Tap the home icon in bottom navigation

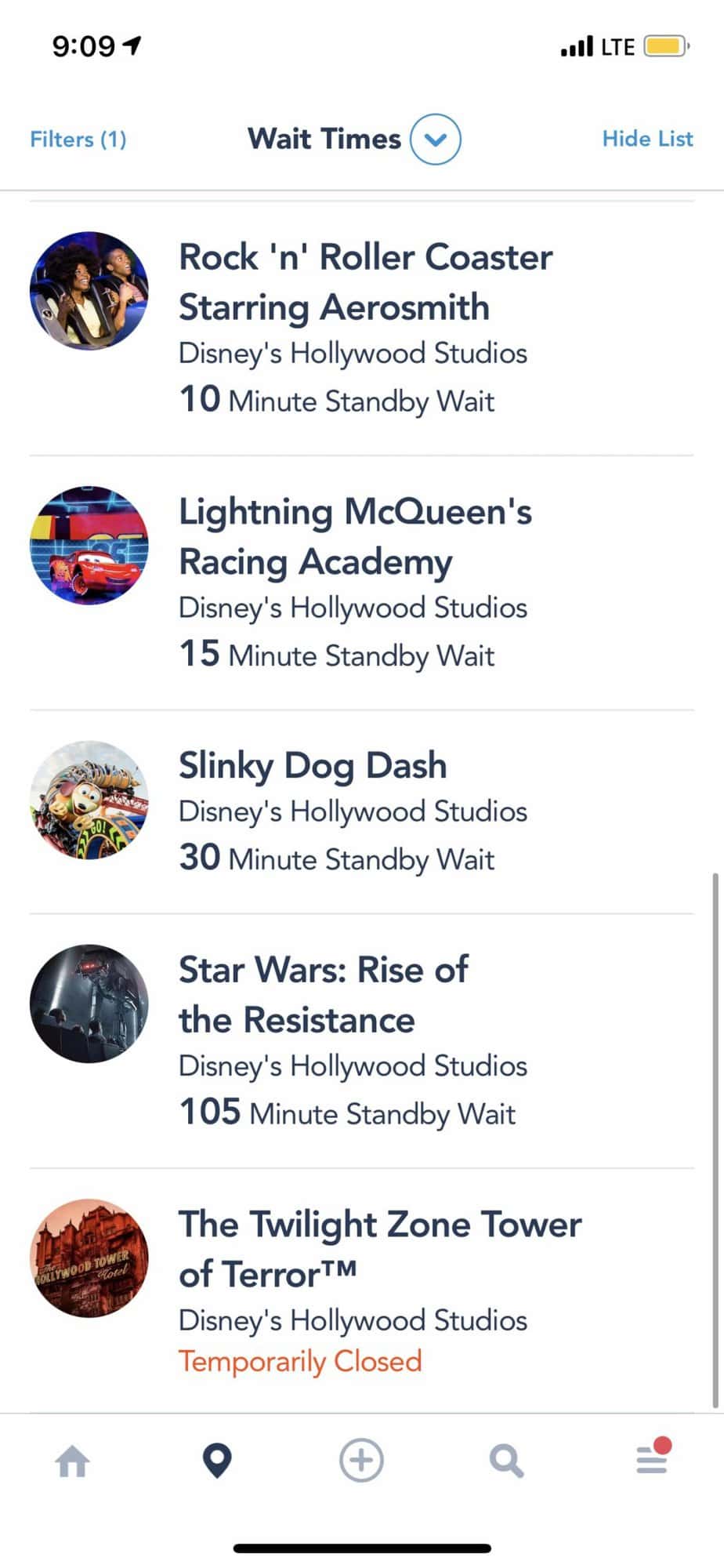[73, 1461]
